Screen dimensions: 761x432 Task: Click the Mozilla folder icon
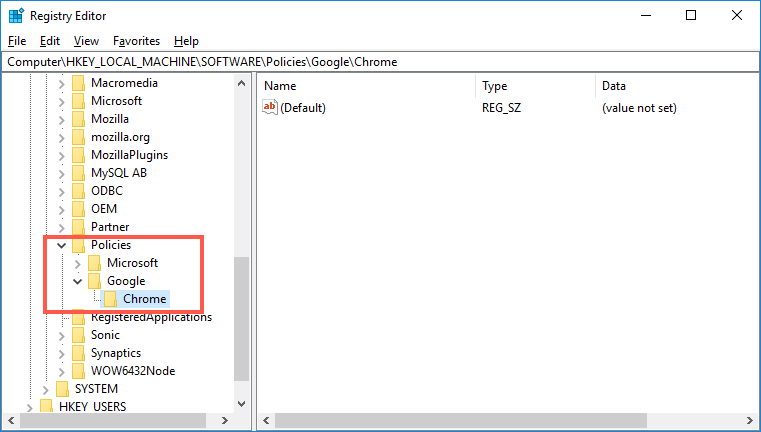coord(79,119)
